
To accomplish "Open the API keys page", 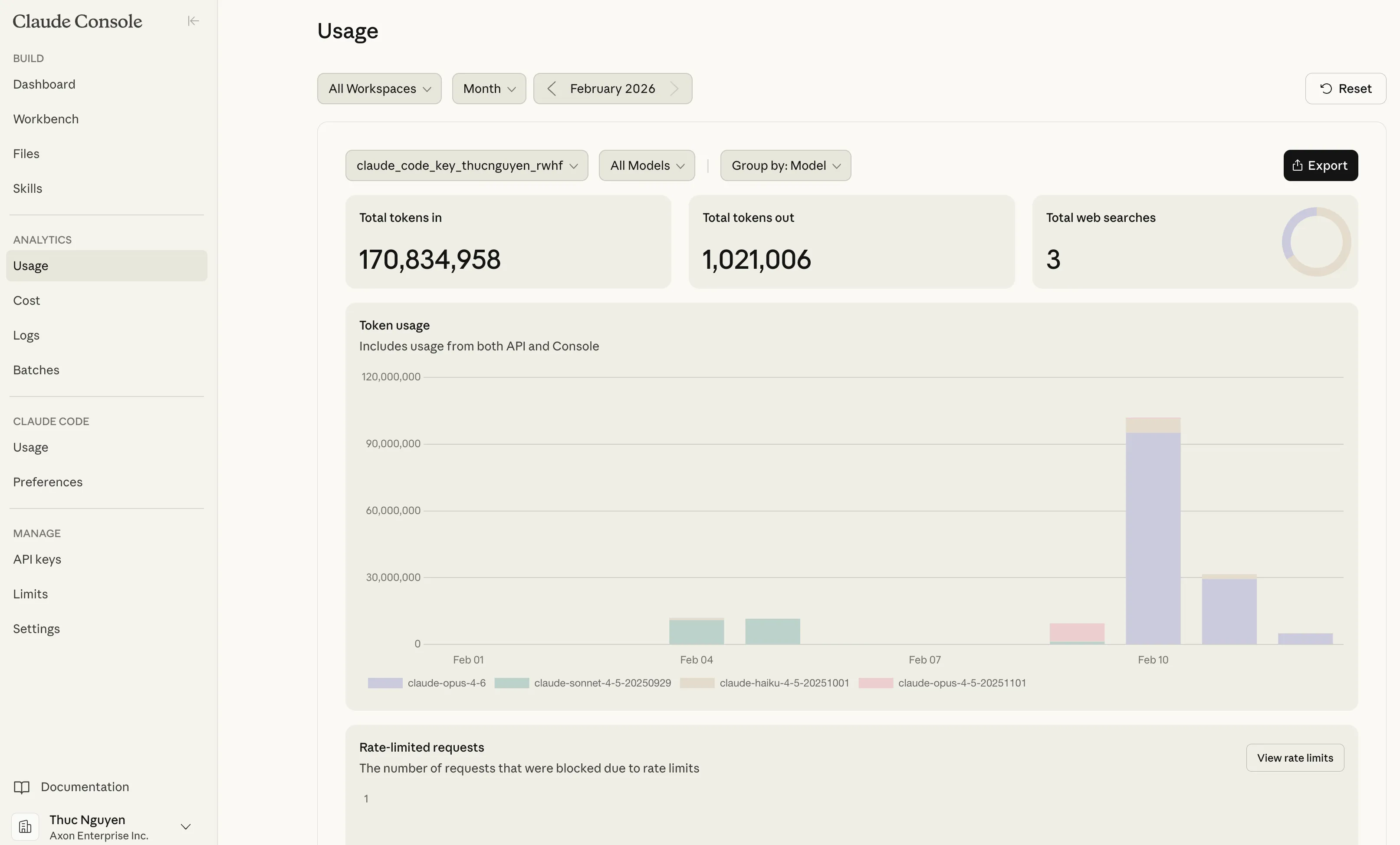I will 37,559.
